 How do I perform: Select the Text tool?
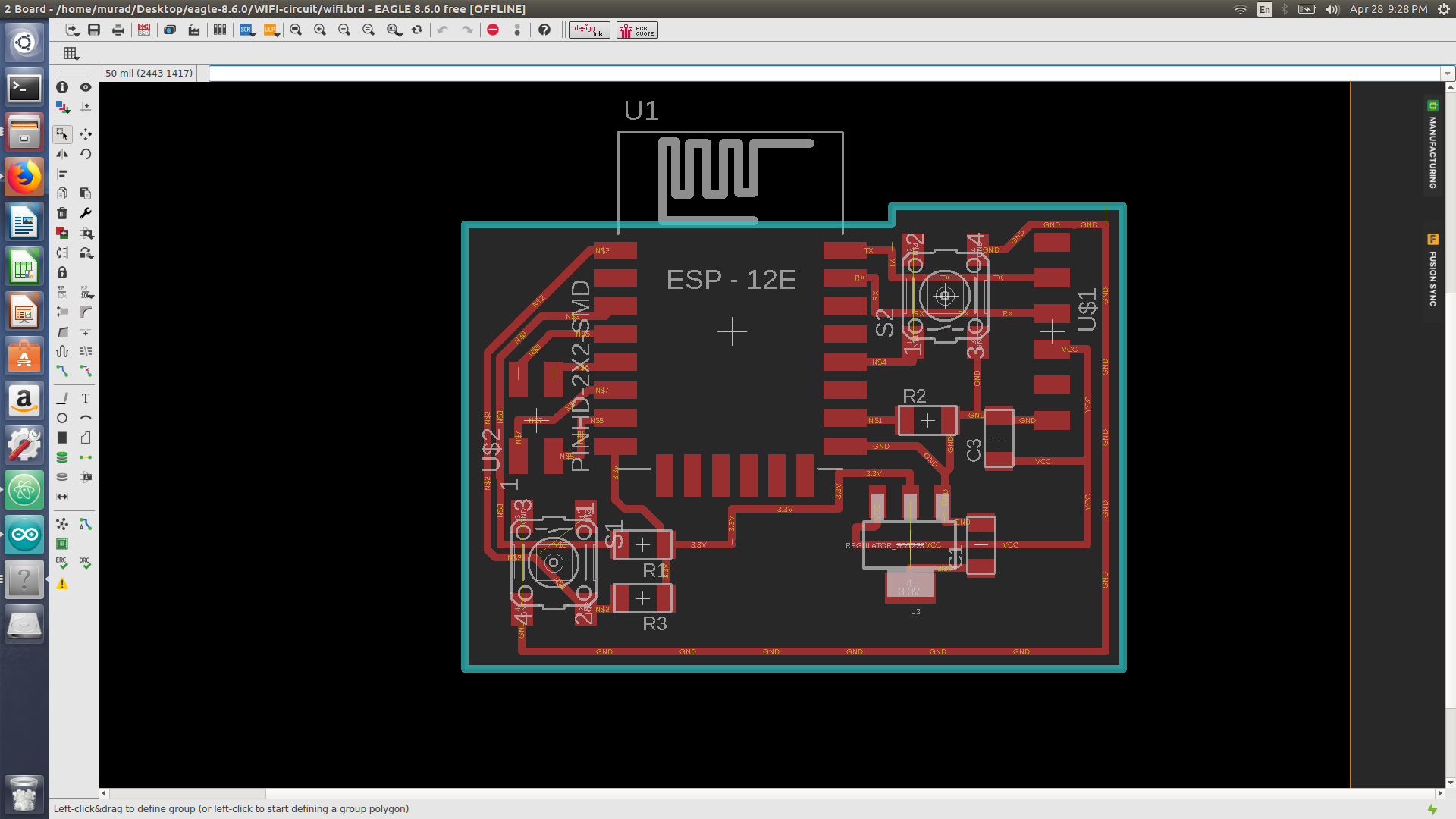point(86,398)
